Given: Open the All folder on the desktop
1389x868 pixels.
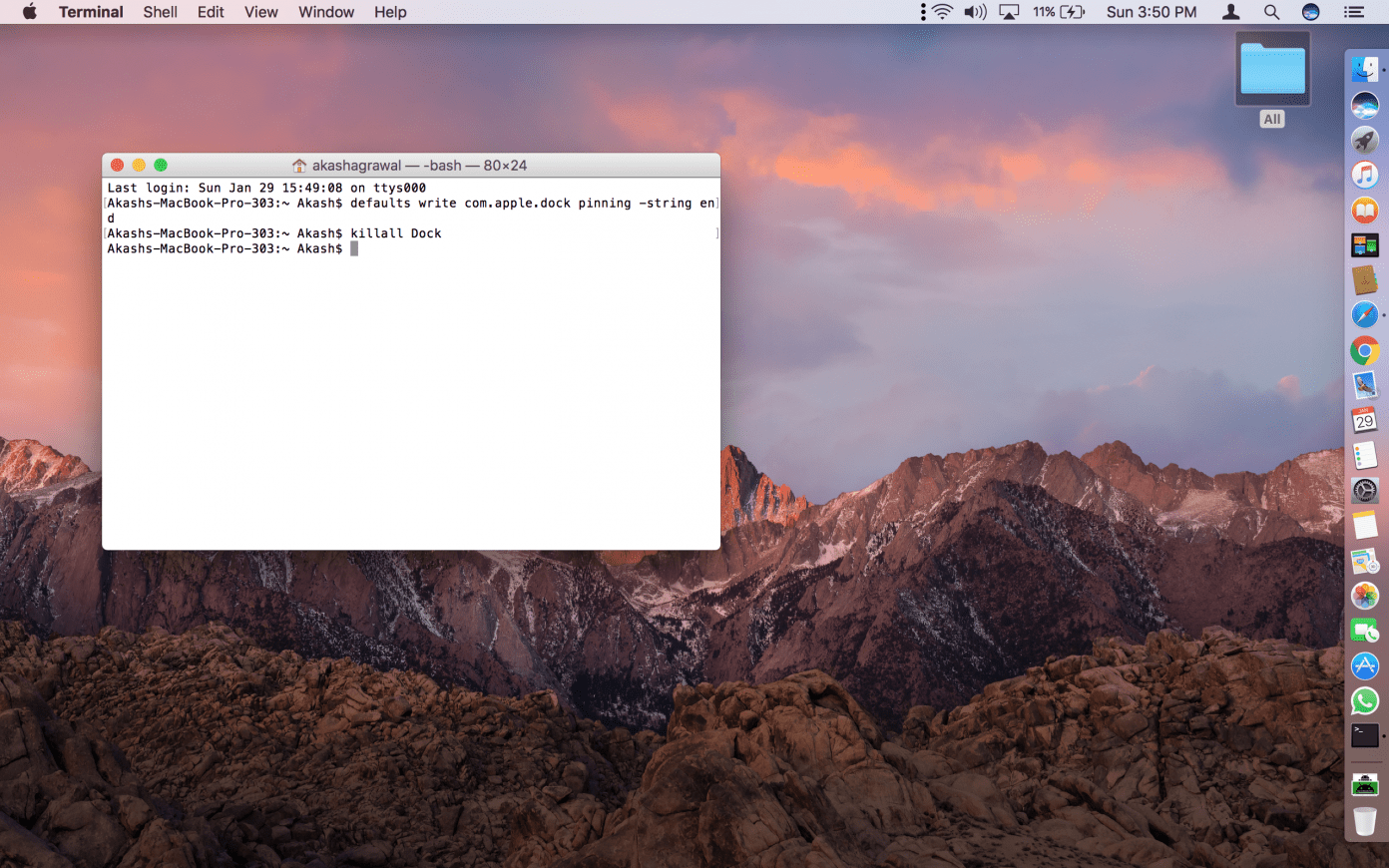Looking at the screenshot, I should click(x=1272, y=70).
